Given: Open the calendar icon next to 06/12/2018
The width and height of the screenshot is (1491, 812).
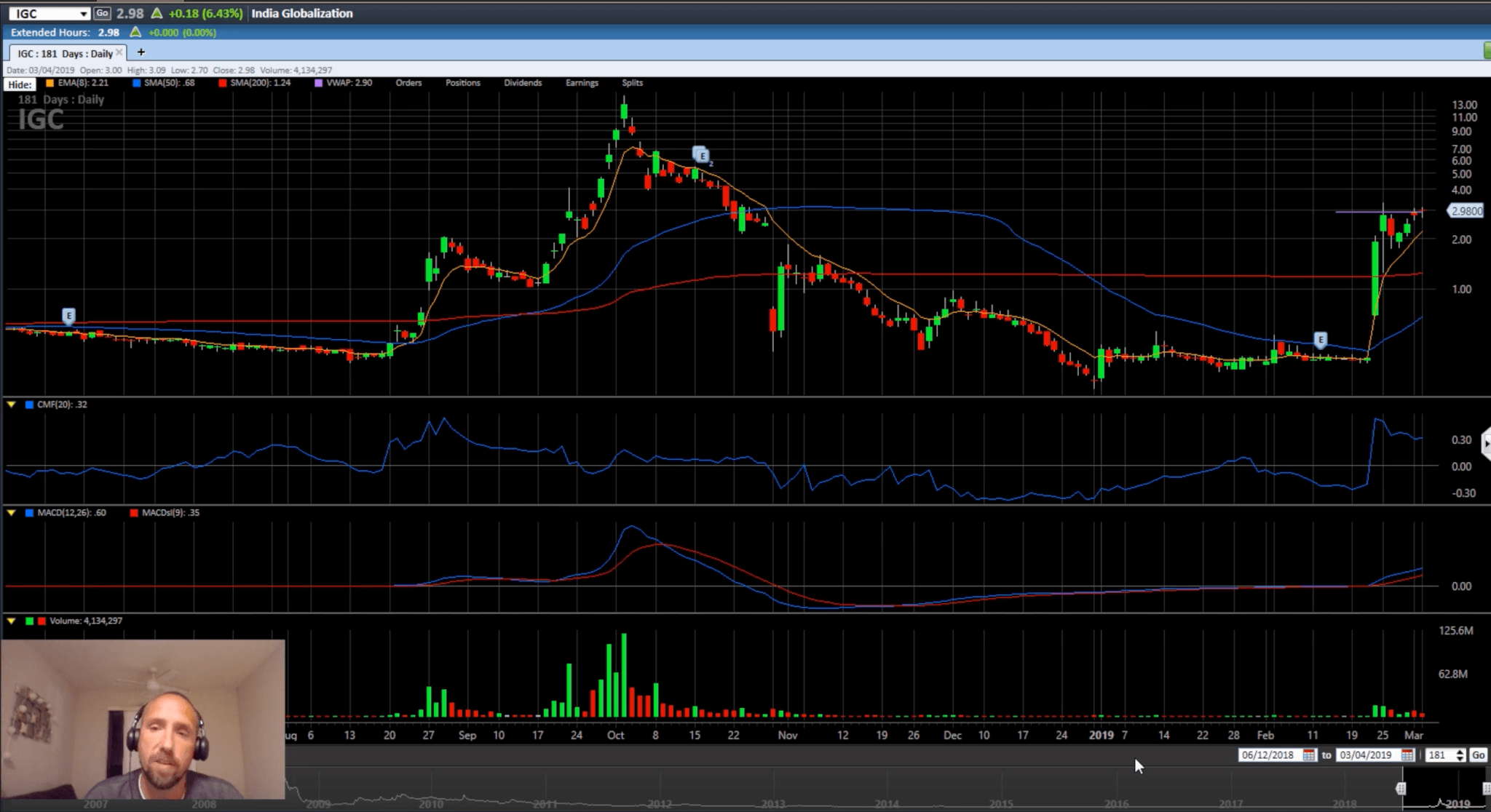Looking at the screenshot, I should 1309,755.
